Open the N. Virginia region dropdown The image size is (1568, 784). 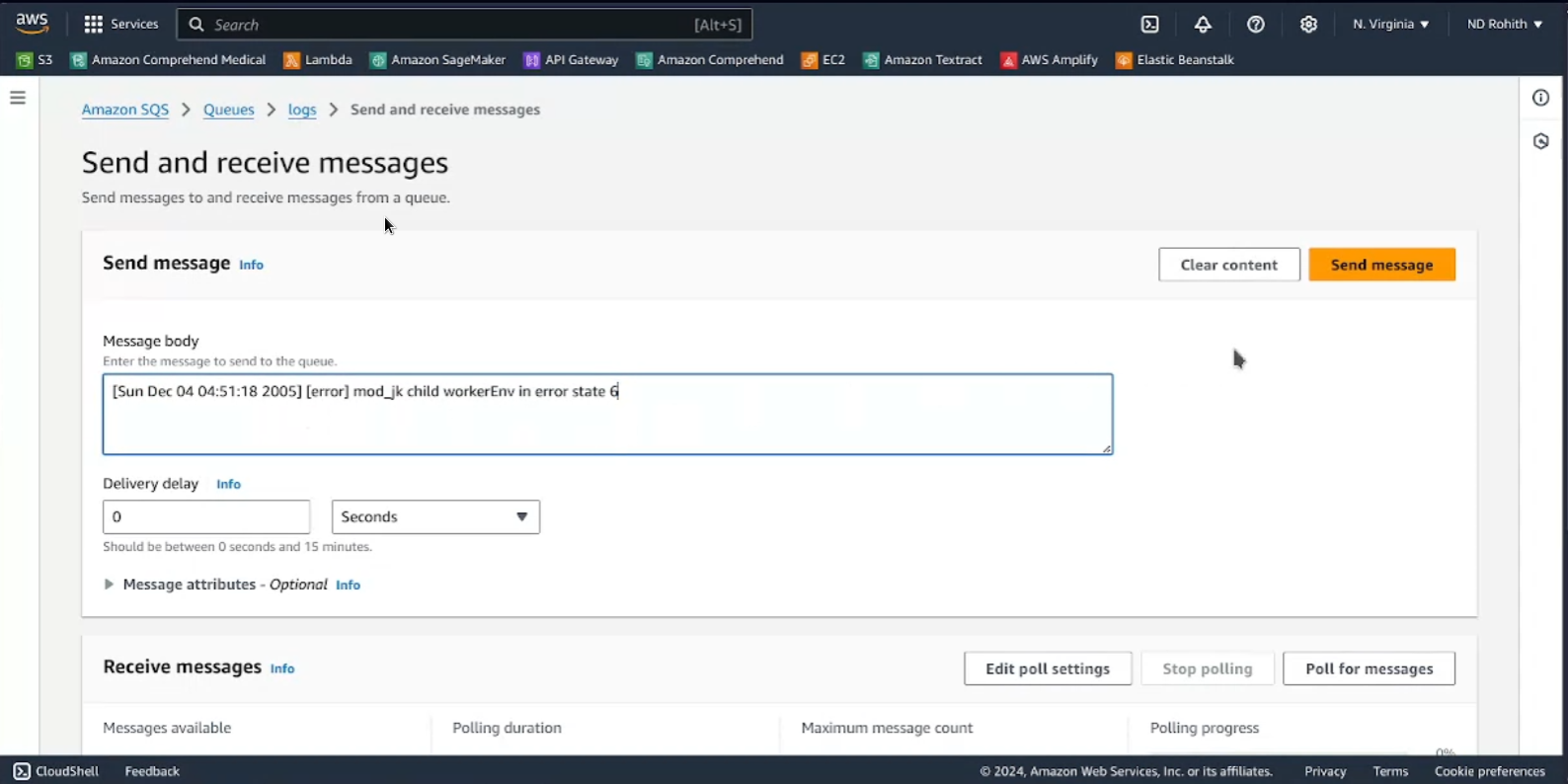pyautogui.click(x=1390, y=24)
